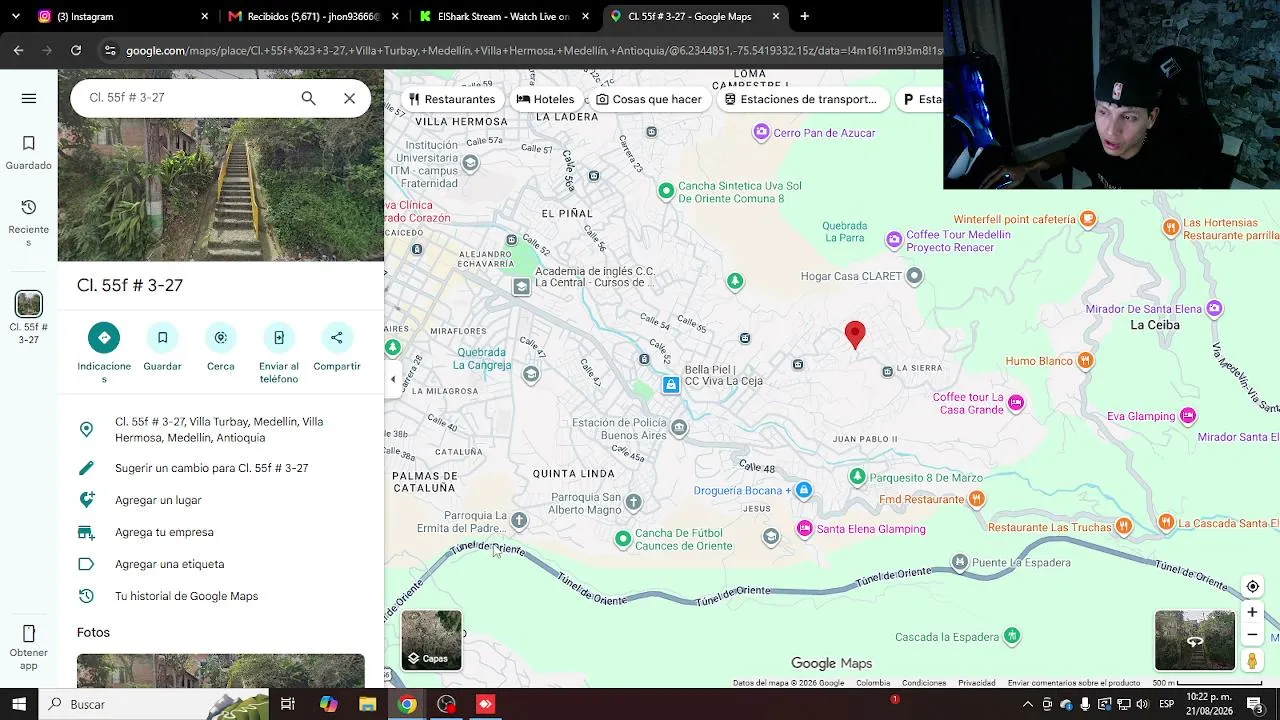The image size is (1280, 720).
Task: Search nearby with the Cerca icon
Action: 221,338
